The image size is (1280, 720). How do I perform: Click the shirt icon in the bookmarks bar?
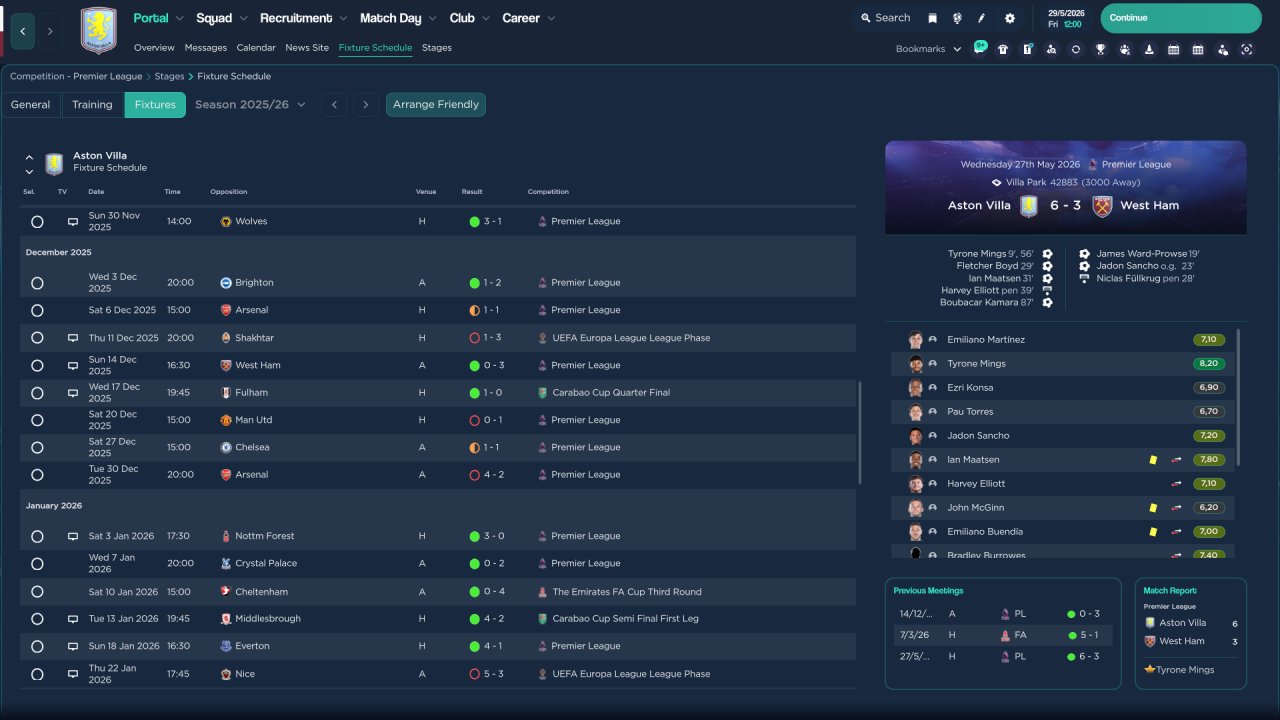pos(1003,49)
